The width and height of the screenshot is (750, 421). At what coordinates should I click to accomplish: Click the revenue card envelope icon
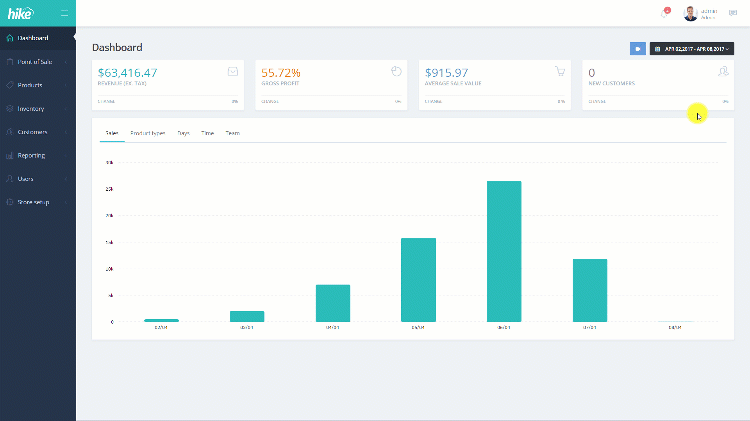(233, 72)
